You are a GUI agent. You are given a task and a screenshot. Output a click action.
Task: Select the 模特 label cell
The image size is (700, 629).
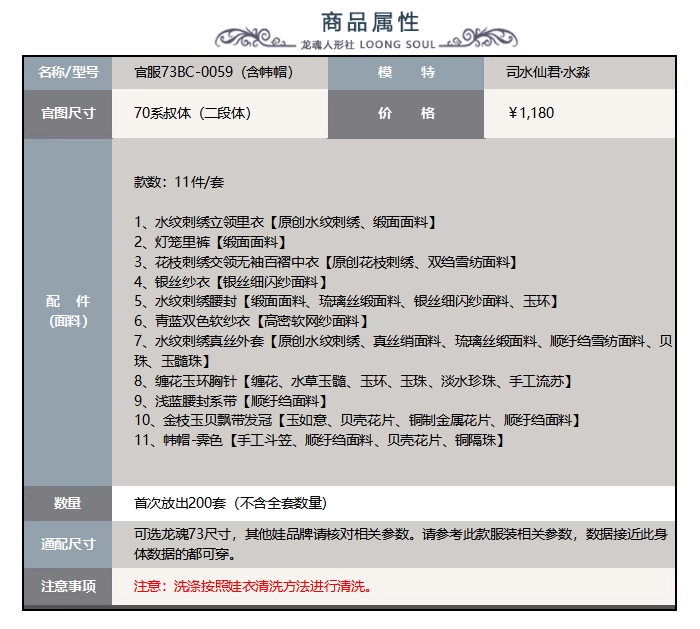tap(406, 73)
